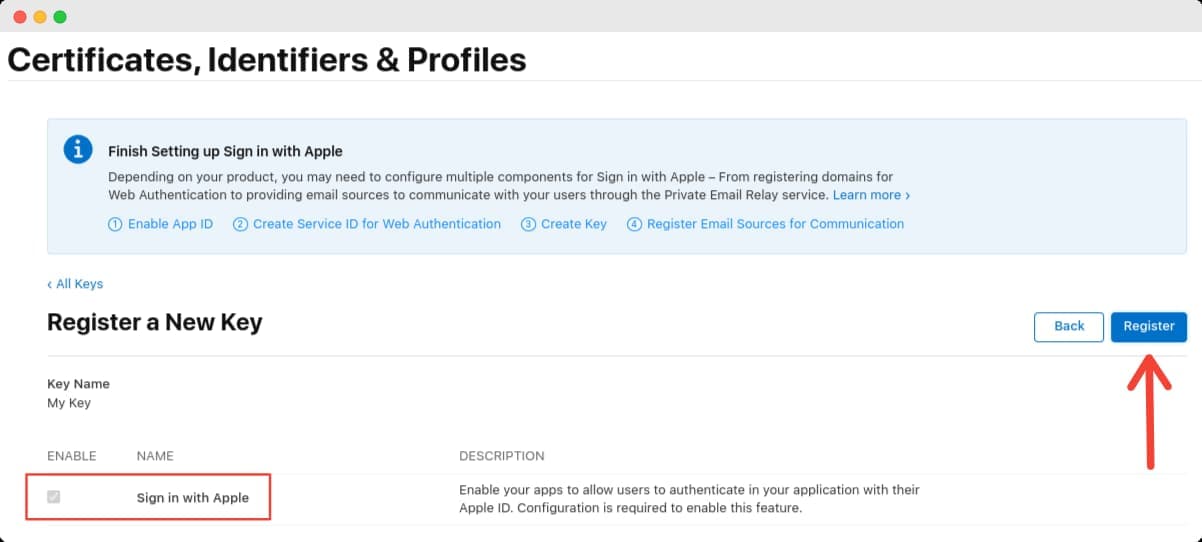
Task: Click the green maximize window button
Action: 60,17
